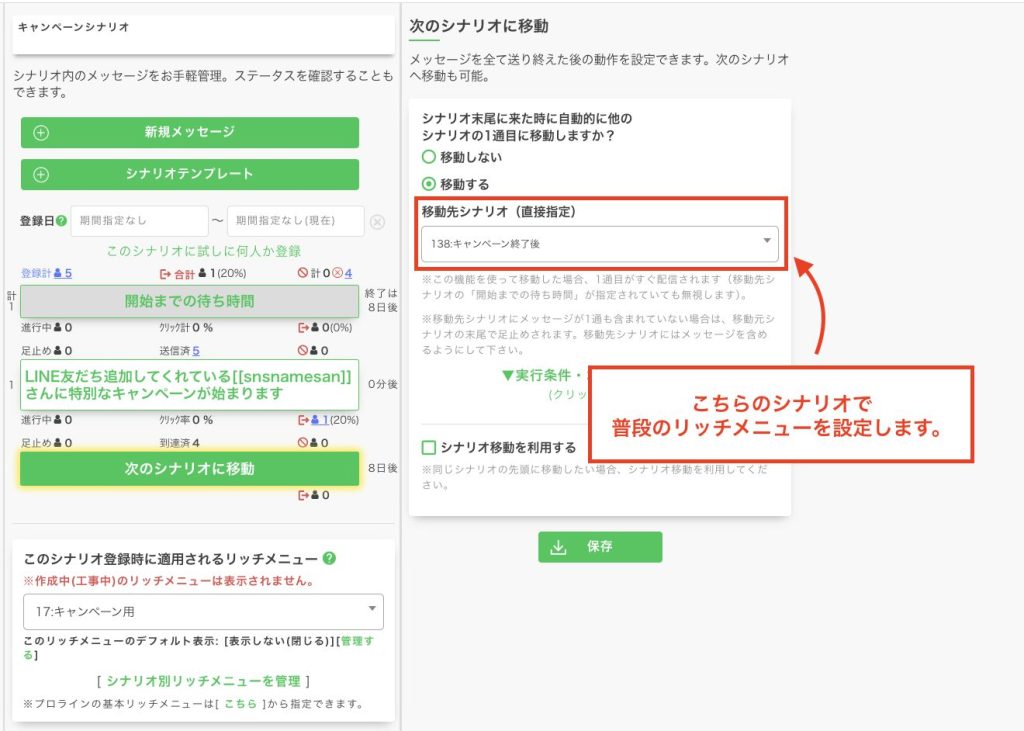Image resolution: width=1024 pixels, height=731 pixels.
Task: Click the green help icon beside 登録日
Action: tap(62, 221)
